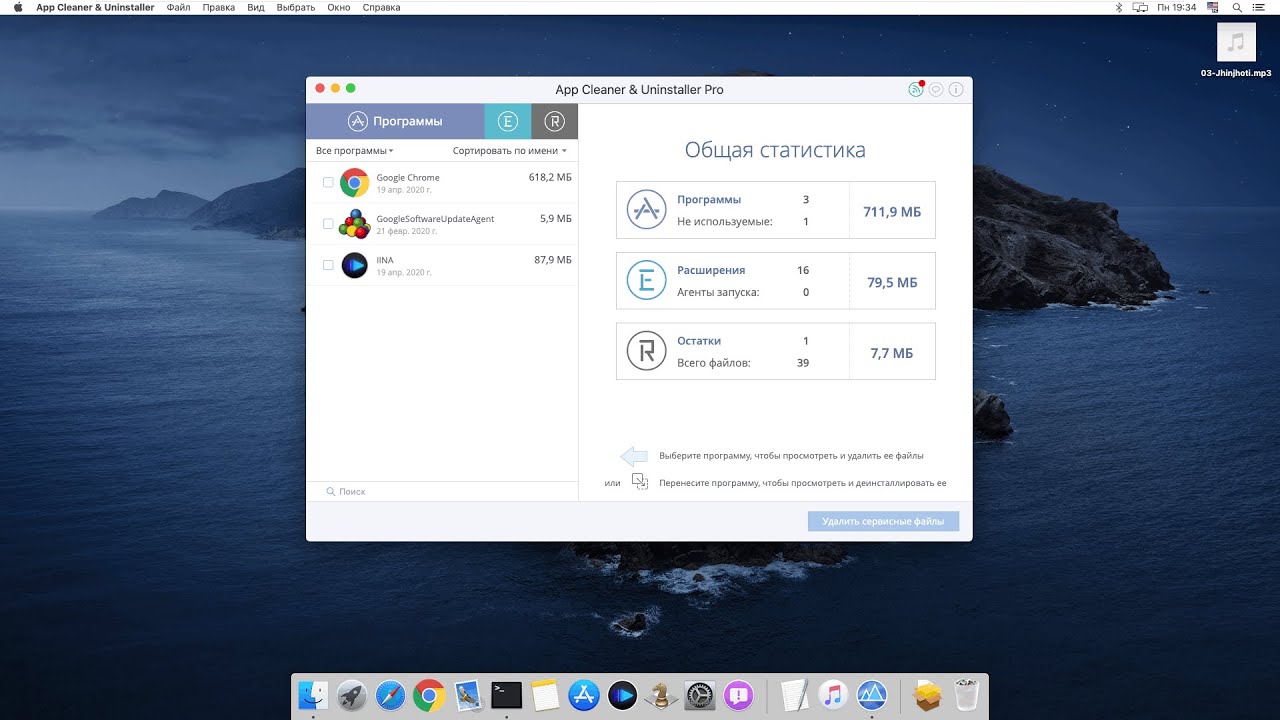
Task: Open the Сортировать по имени dropdown
Action: coord(510,151)
